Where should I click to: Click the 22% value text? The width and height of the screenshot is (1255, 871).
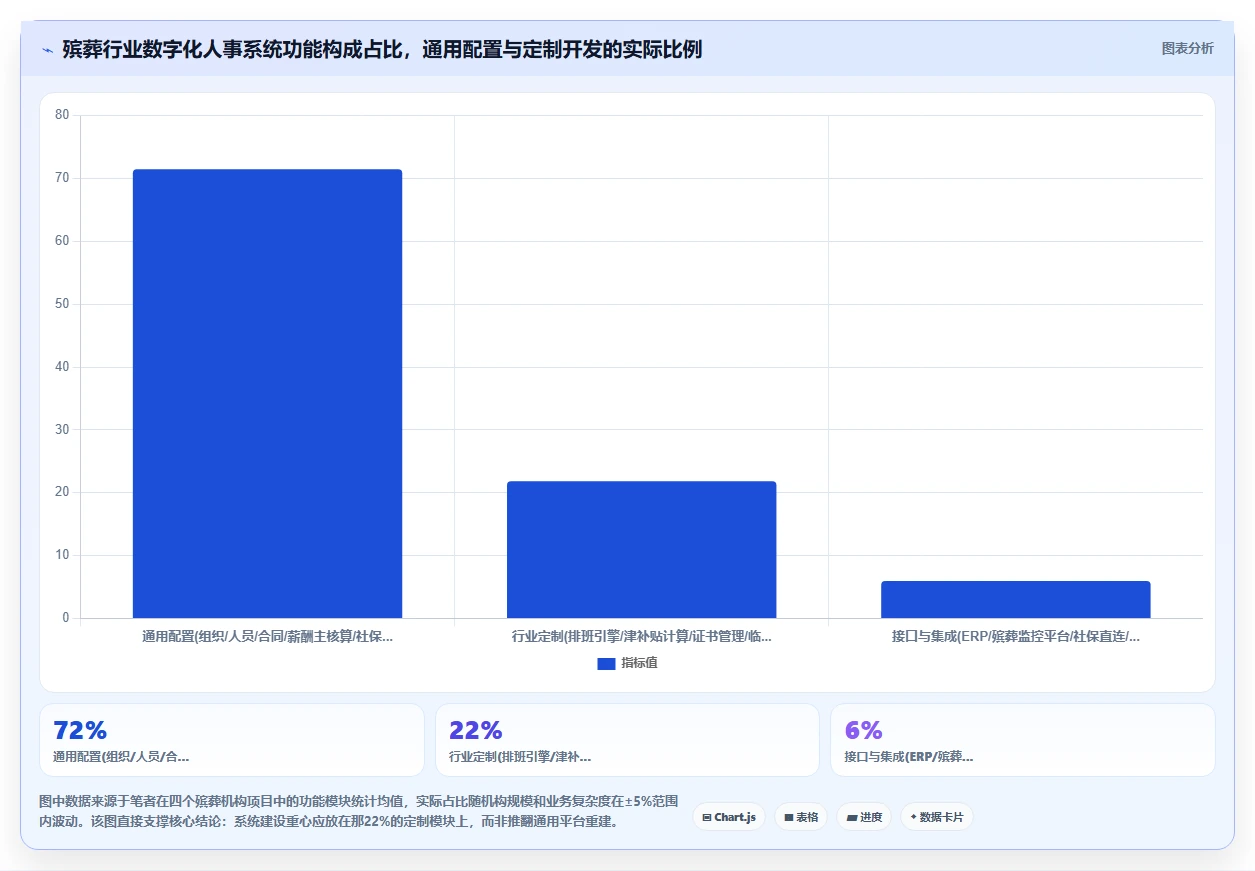(x=476, y=730)
